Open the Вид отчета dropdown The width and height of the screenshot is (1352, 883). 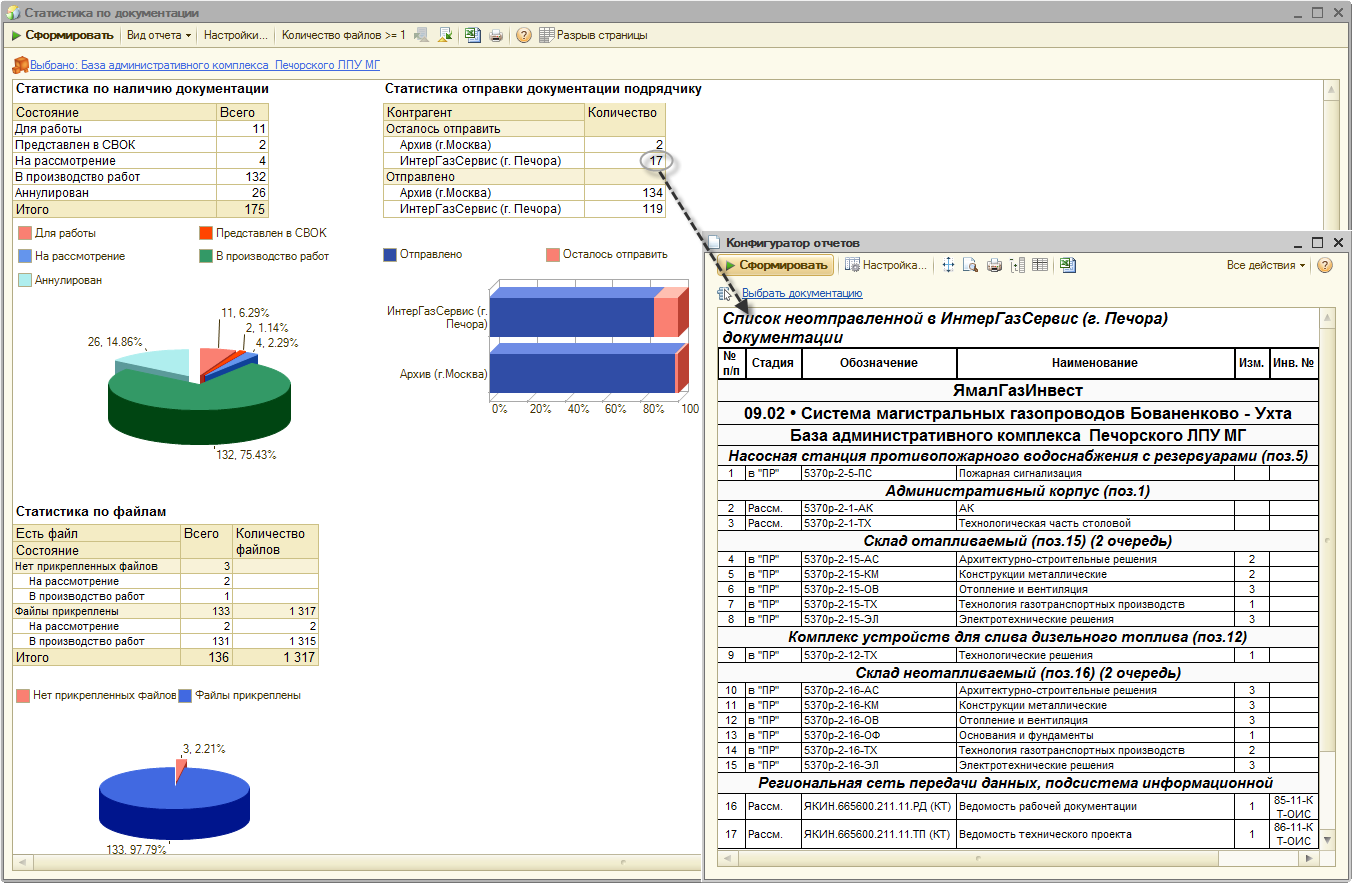158,35
